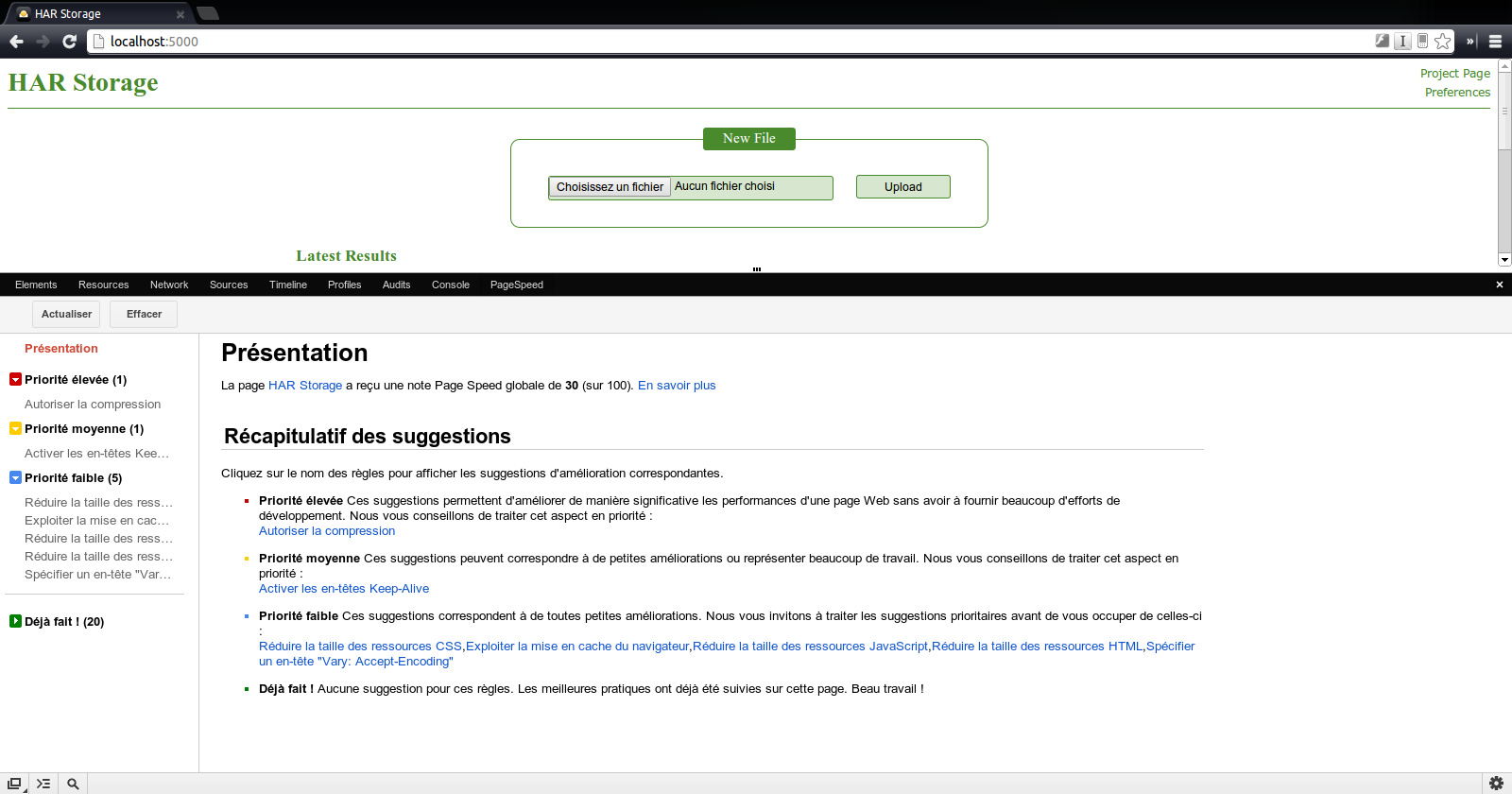Viewport: 1512px width, 794px height.
Task: Close the DevTools panel with X
Action: [1499, 285]
